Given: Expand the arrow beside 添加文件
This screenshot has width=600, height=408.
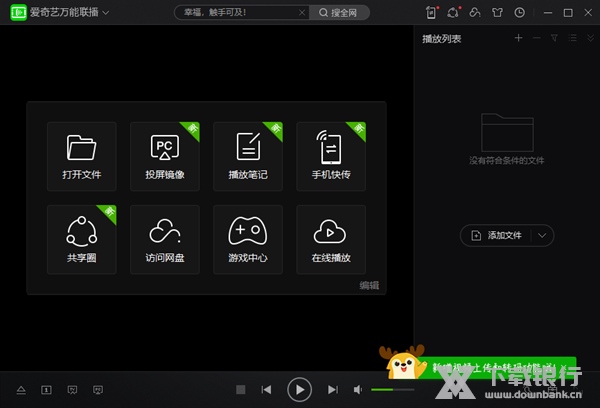Looking at the screenshot, I should pyautogui.click(x=542, y=235).
